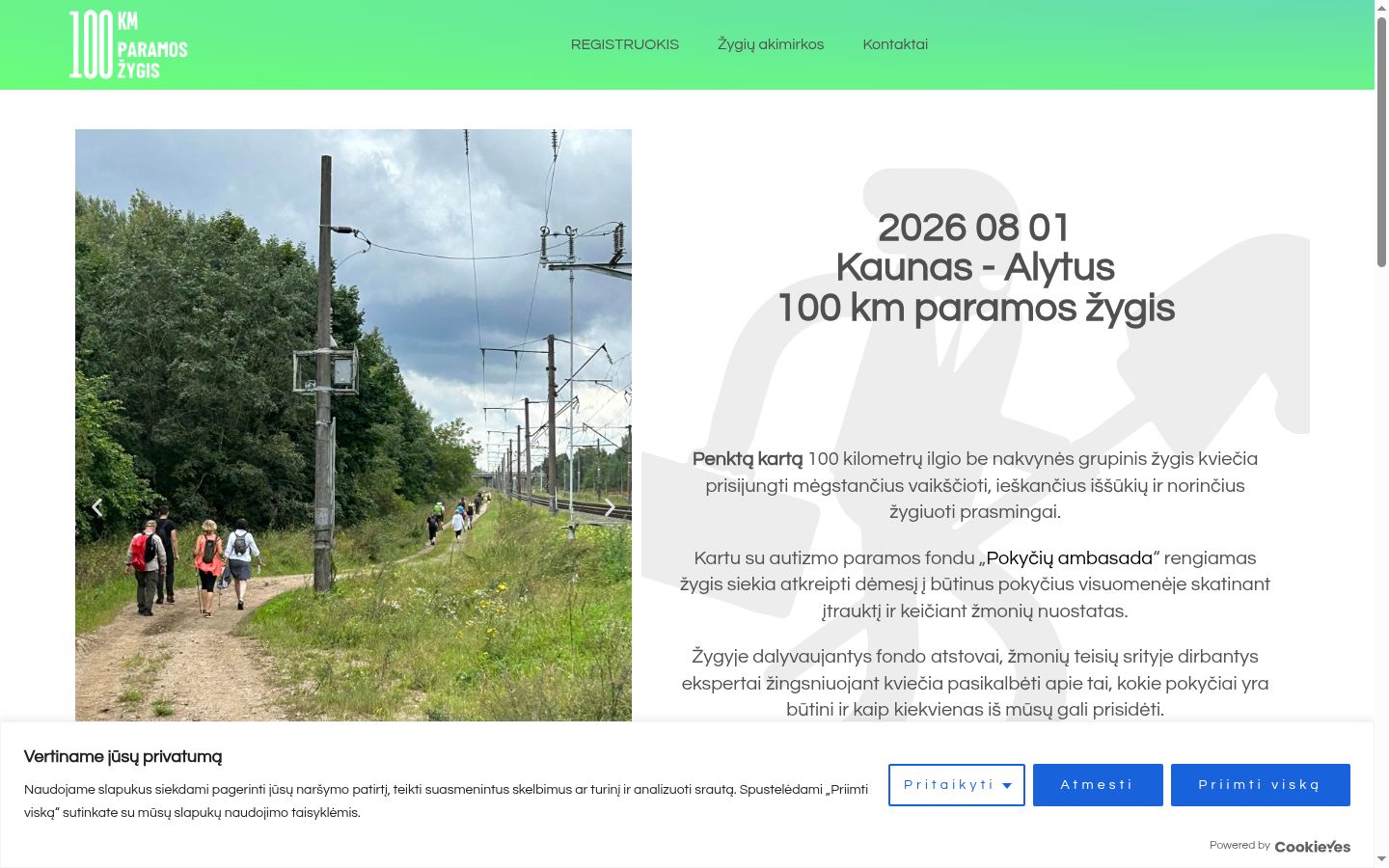The width and height of the screenshot is (1389, 868).
Task: Show previous slide with left carousel arrow
Action: tap(96, 507)
